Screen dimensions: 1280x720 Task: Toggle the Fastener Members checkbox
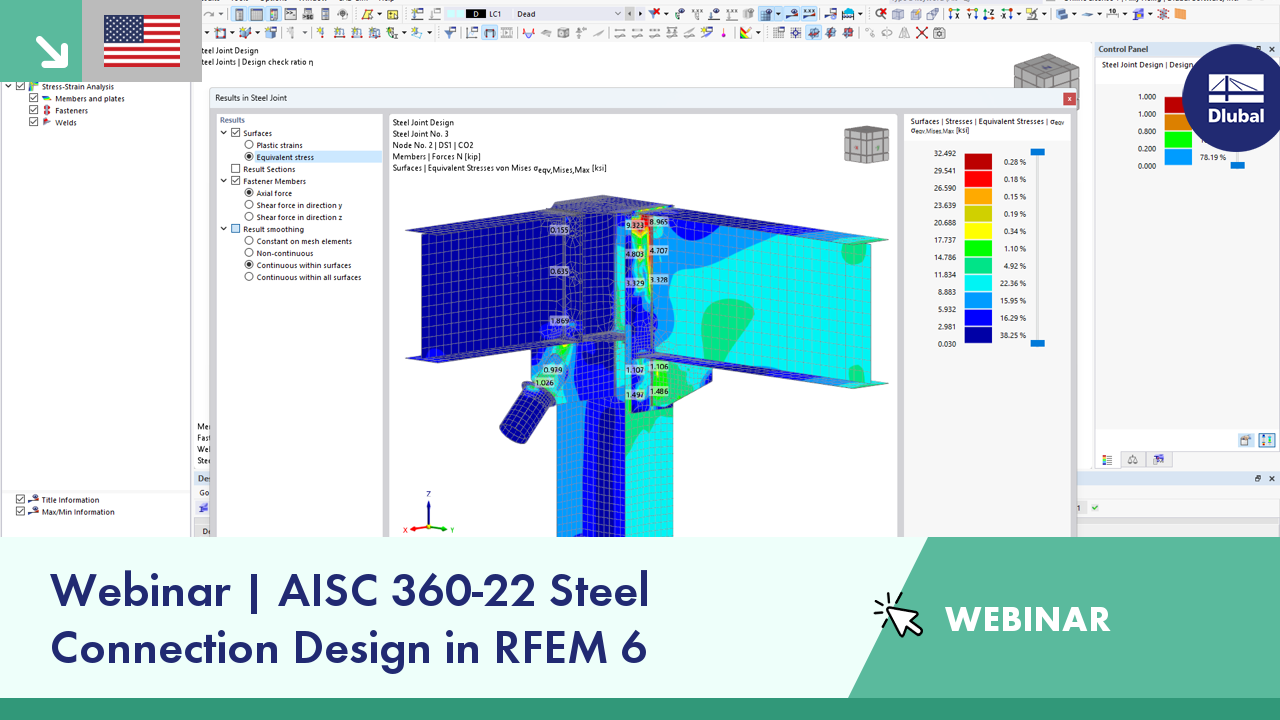236,181
